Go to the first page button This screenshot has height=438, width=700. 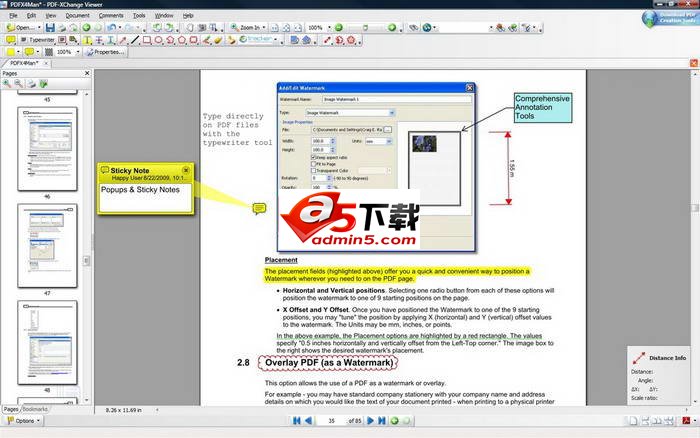click(x=296, y=421)
